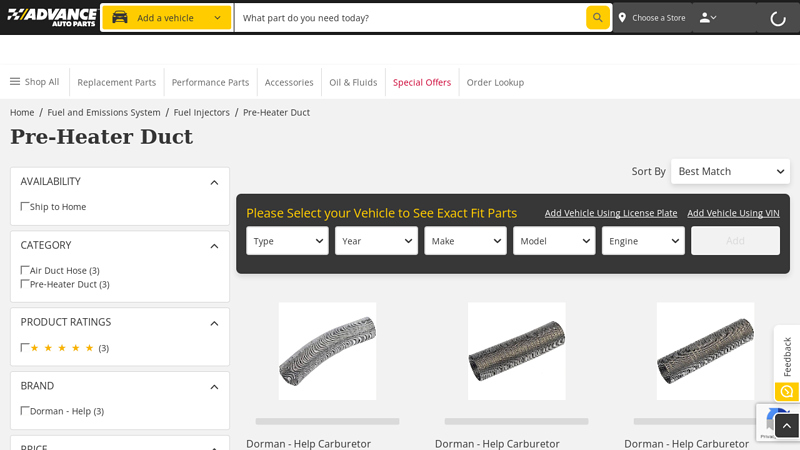Click the Choose a Store location pin
Screen dimensions: 800x450
(x=622, y=18)
